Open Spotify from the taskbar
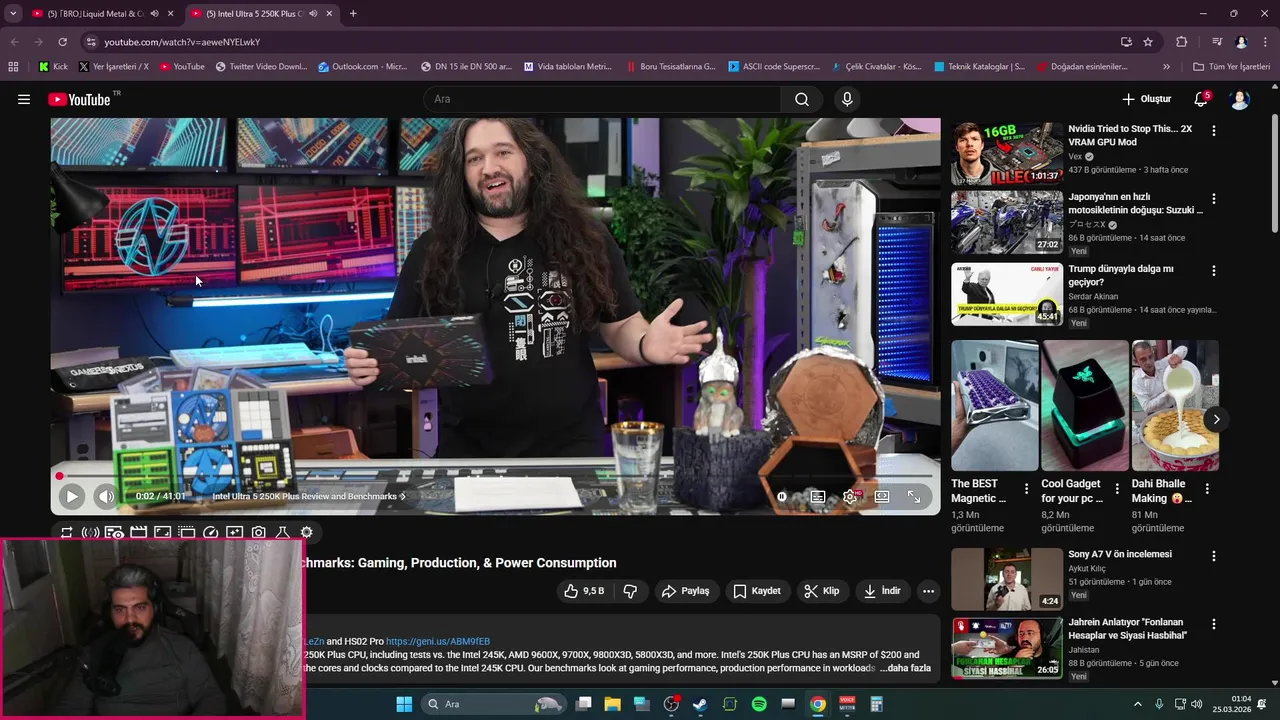Viewport: 1280px width, 720px height. pos(759,704)
